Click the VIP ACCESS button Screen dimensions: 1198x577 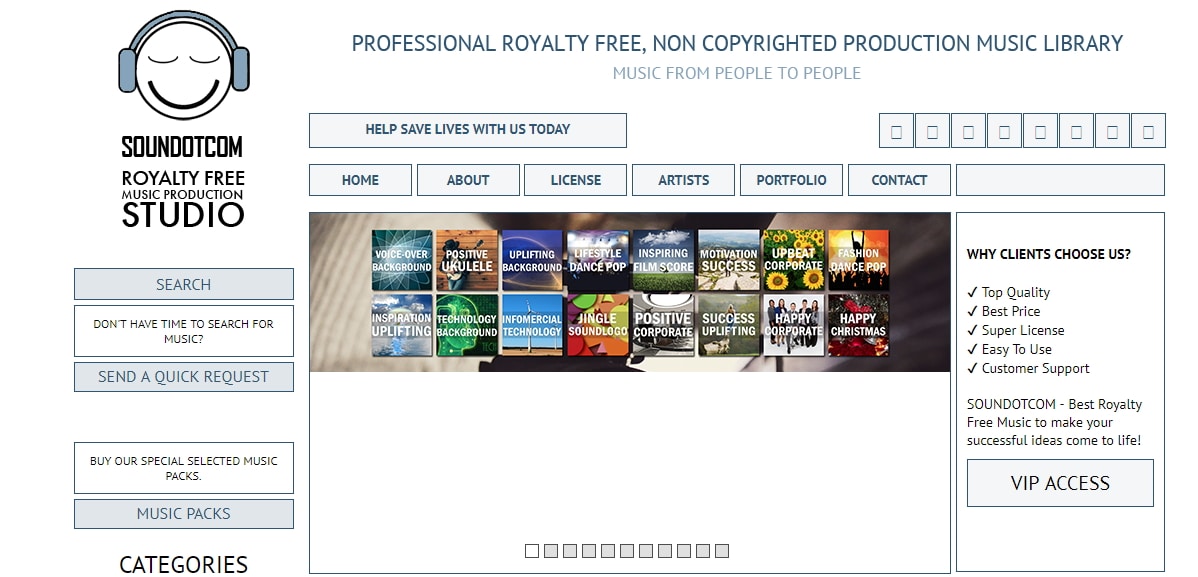point(1060,483)
